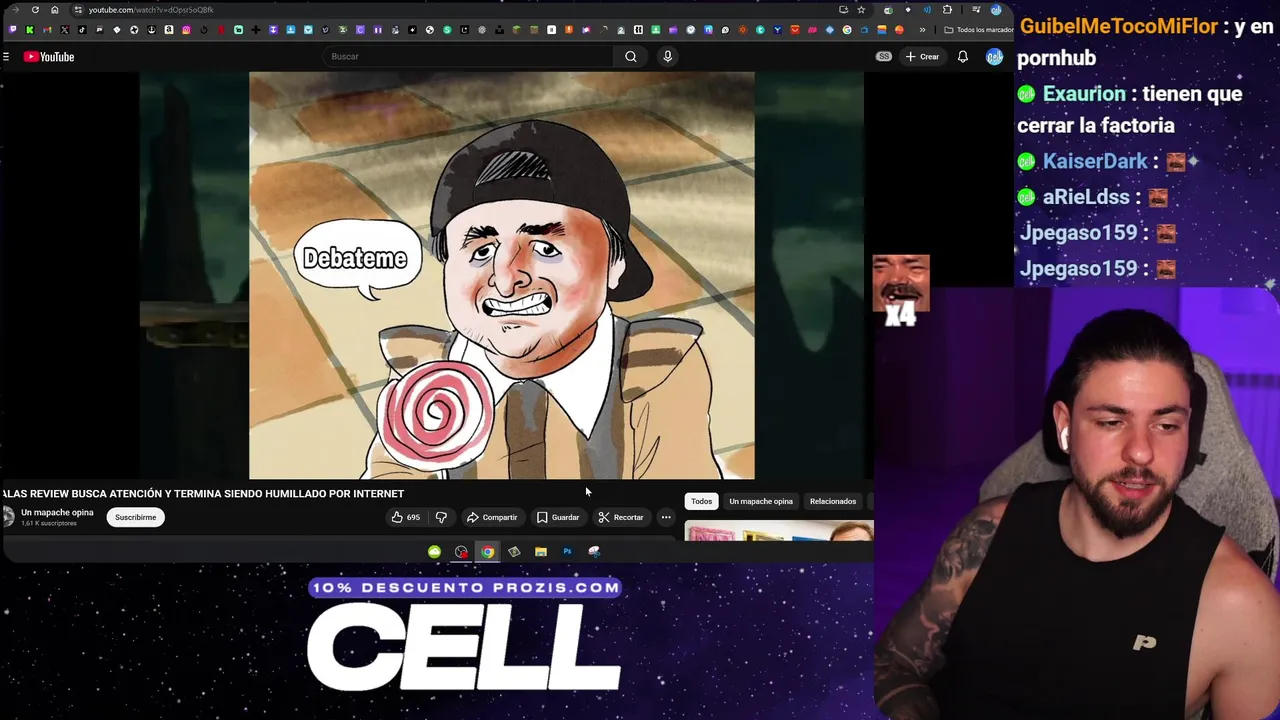Click the magnifier search button
Screen dimensions: 1280x720
tap(631, 57)
